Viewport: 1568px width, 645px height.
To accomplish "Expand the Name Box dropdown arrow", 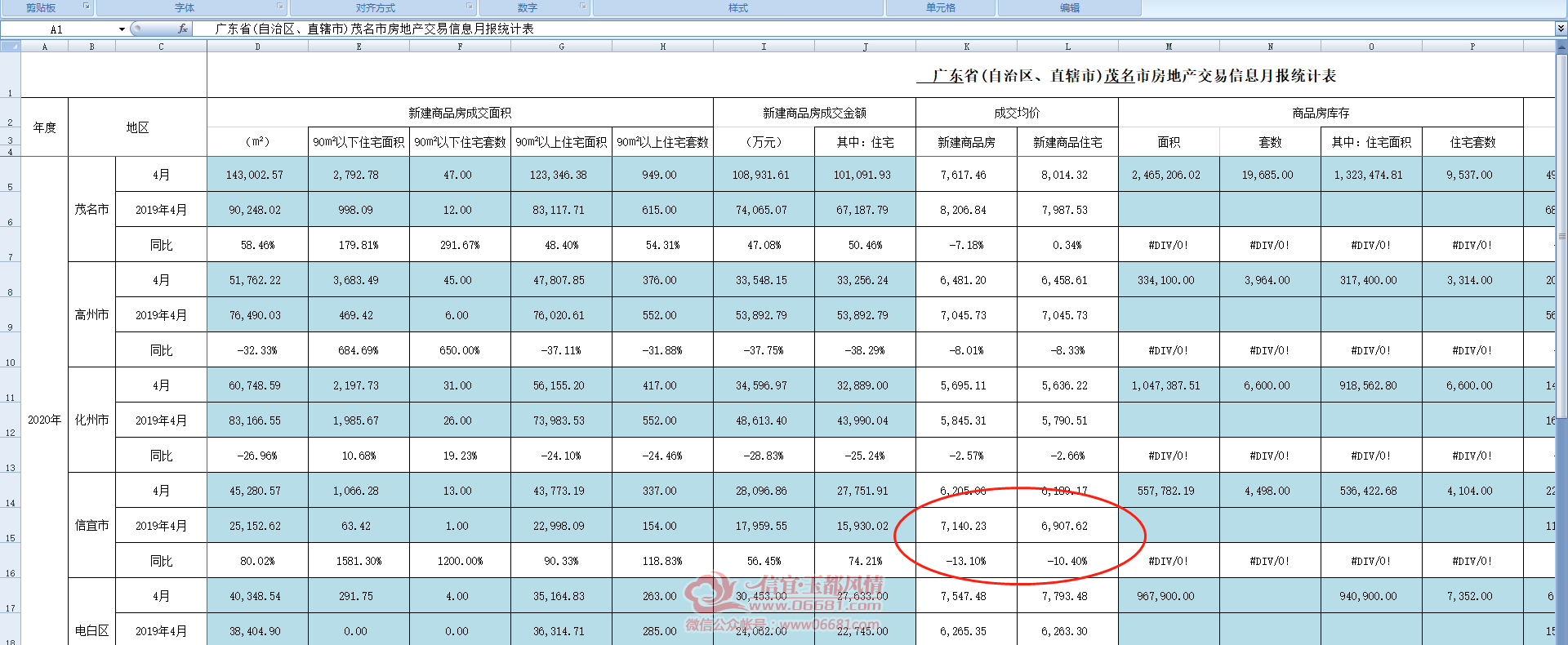I will (x=122, y=29).
